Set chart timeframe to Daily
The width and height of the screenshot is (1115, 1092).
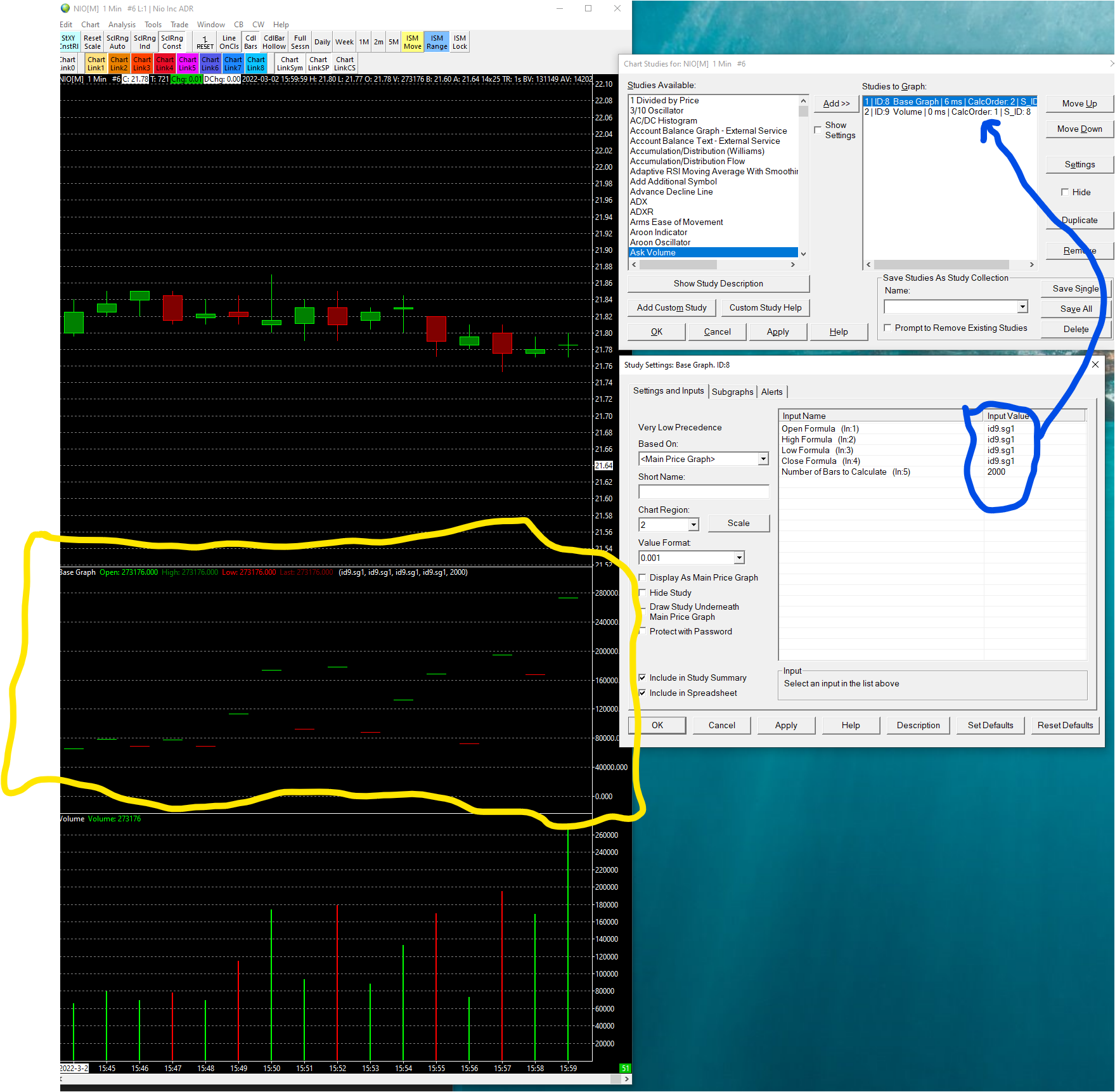click(322, 42)
